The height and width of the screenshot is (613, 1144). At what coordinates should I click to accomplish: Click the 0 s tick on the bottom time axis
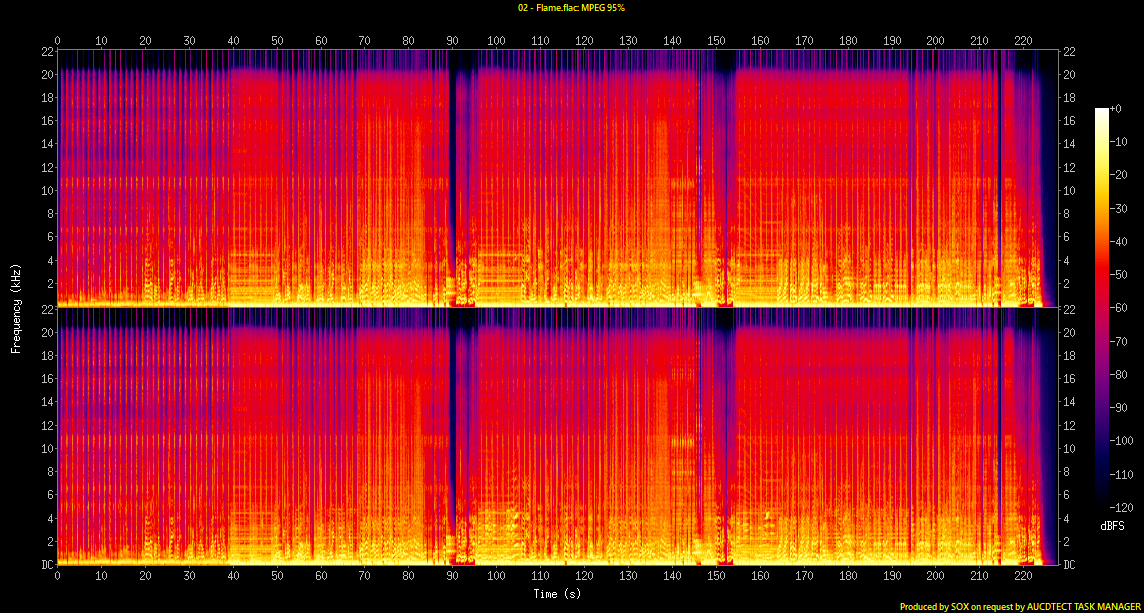point(58,577)
